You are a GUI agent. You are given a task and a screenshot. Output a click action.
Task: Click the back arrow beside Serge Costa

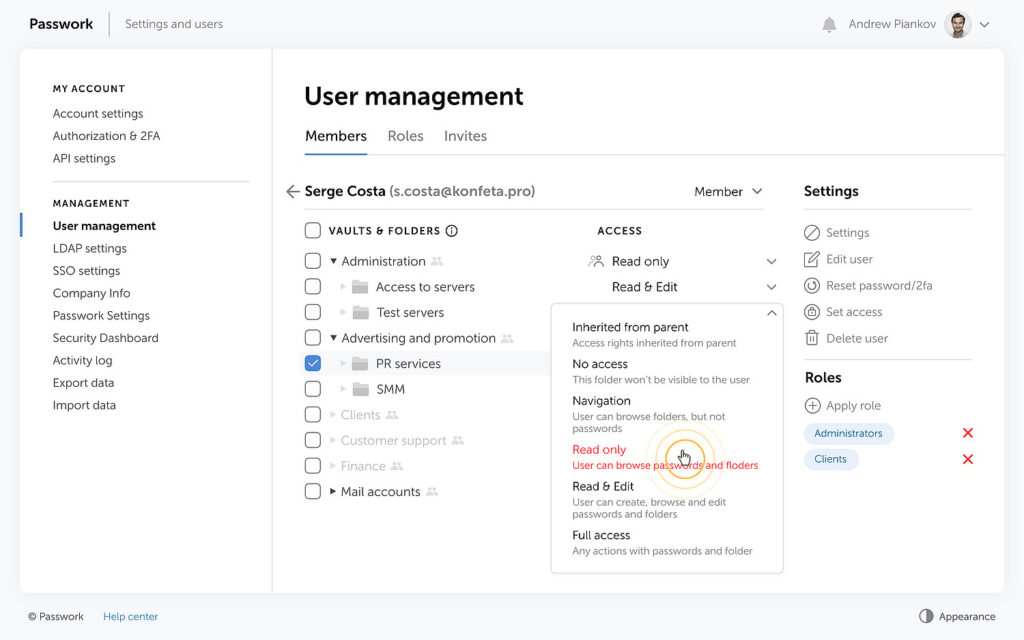coord(292,191)
